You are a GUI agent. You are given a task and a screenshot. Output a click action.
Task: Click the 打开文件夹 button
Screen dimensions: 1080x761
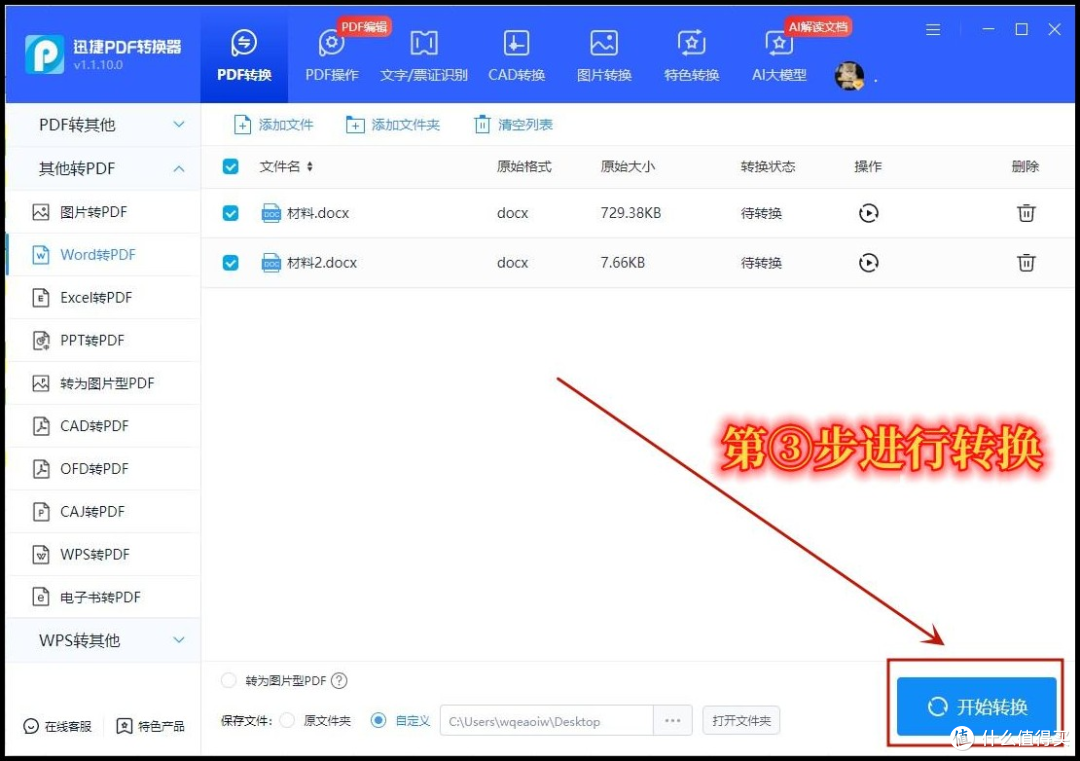(x=741, y=720)
